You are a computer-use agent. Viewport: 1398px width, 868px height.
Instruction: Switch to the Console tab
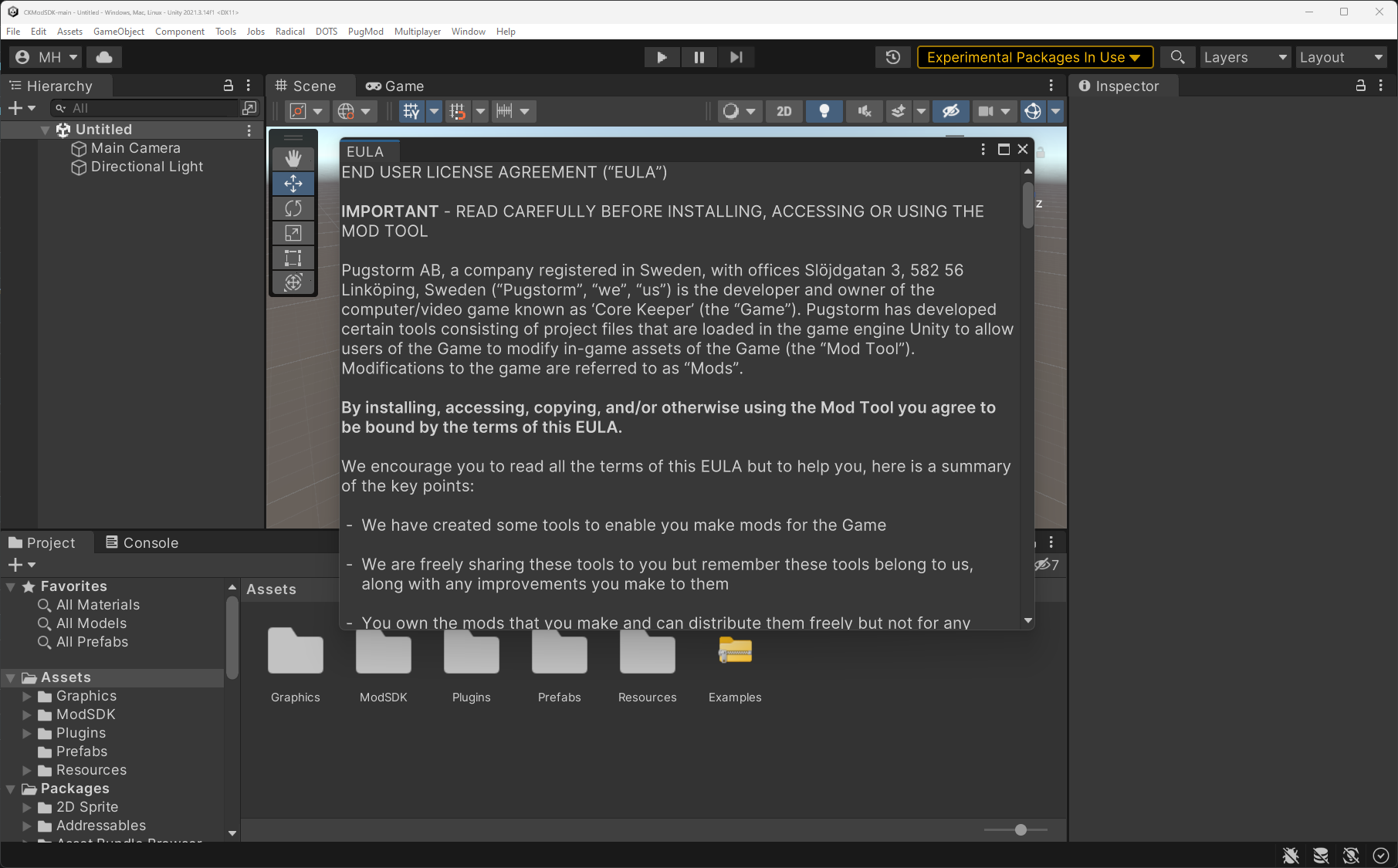click(142, 542)
